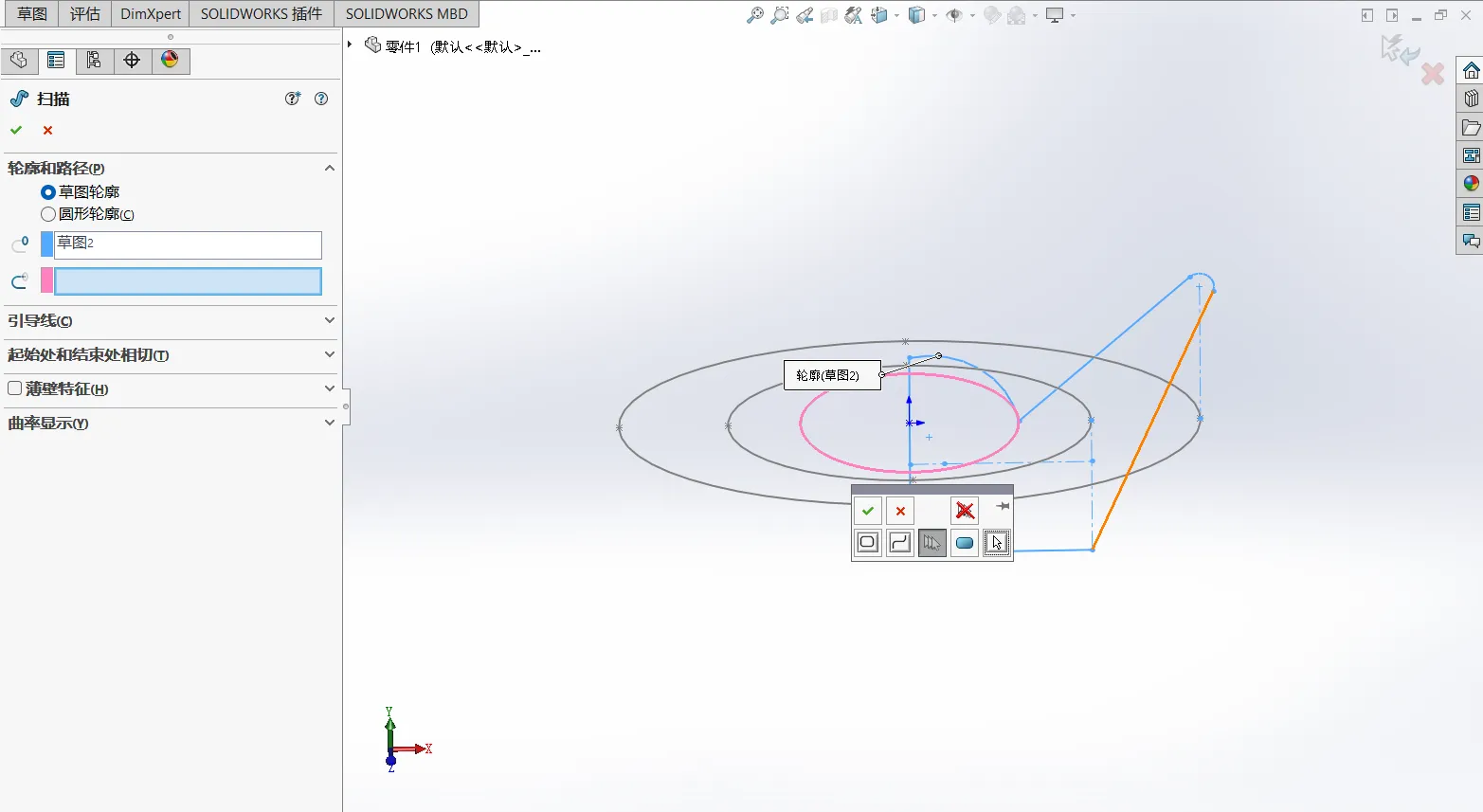The image size is (1483, 812).
Task: Enable the 薄壁特征 checkbox
Action: pyautogui.click(x=15, y=388)
